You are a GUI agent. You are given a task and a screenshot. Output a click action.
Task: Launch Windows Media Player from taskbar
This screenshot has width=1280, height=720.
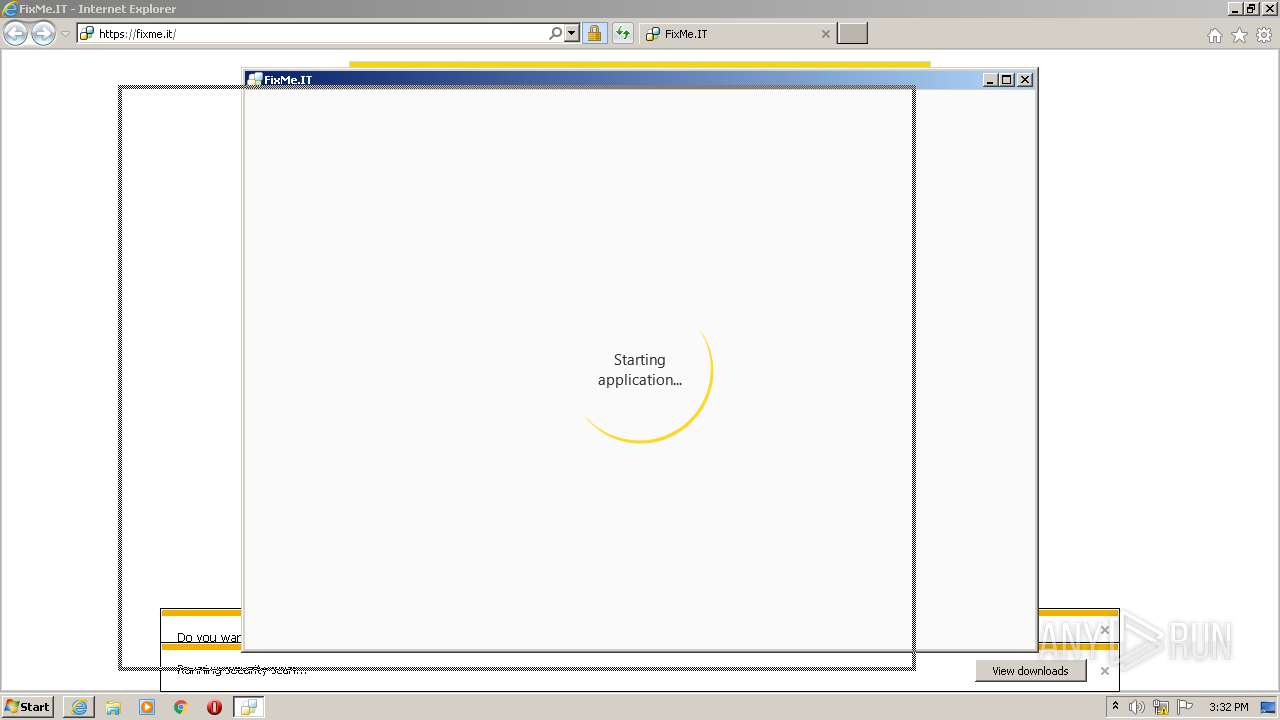click(147, 707)
